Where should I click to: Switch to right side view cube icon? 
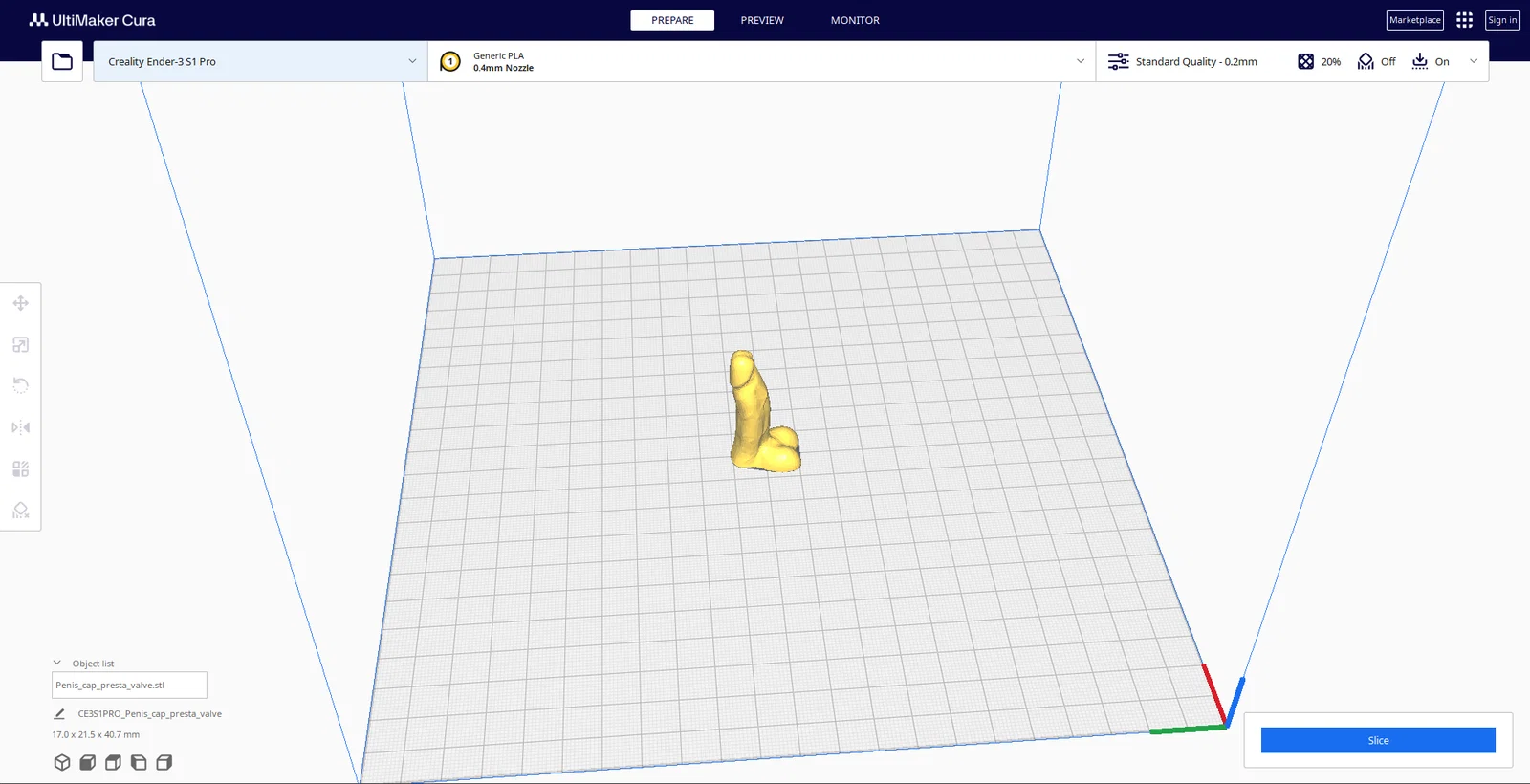click(x=164, y=762)
